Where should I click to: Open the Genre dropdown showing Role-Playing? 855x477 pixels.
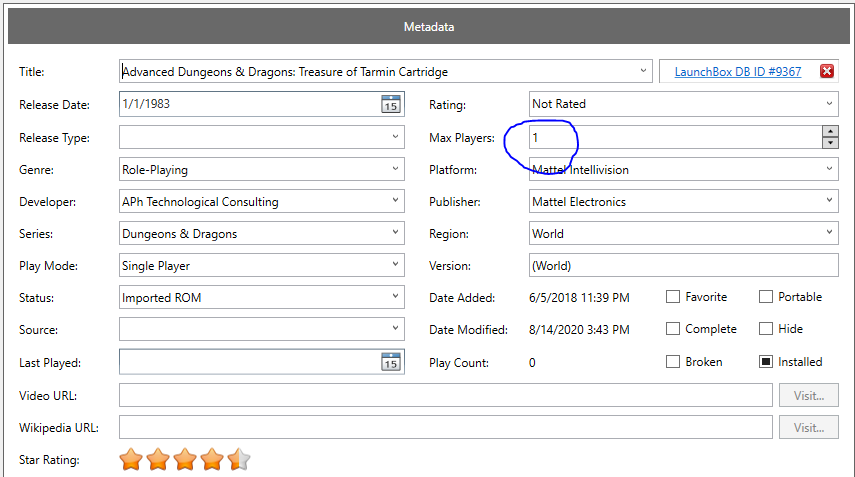click(x=395, y=169)
